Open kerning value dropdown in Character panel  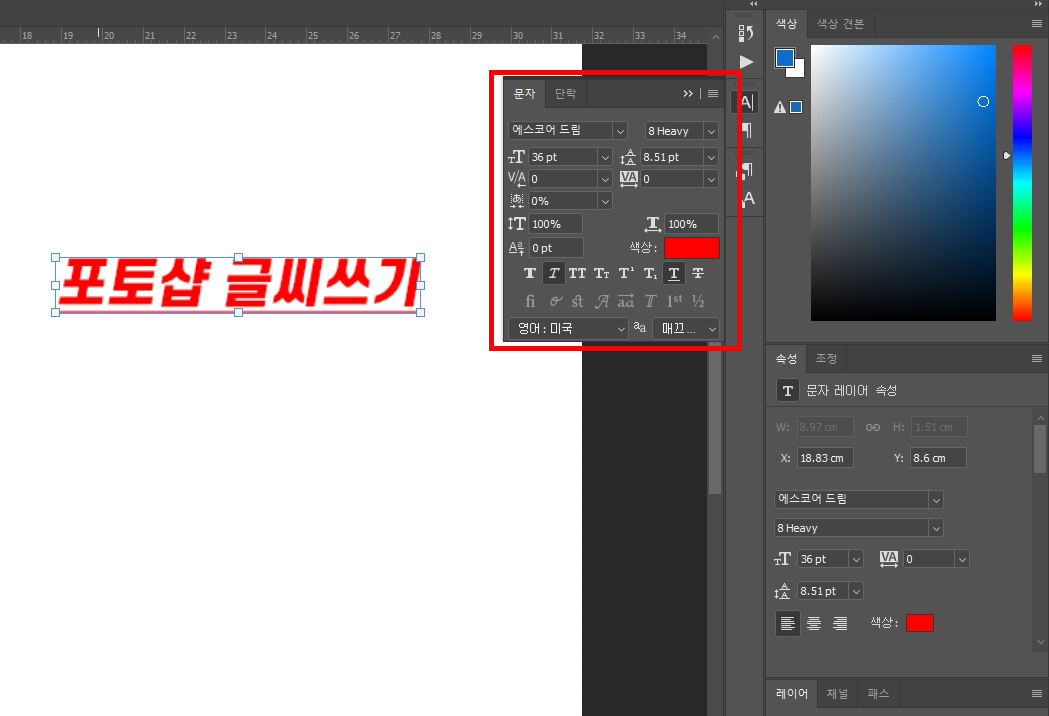605,179
